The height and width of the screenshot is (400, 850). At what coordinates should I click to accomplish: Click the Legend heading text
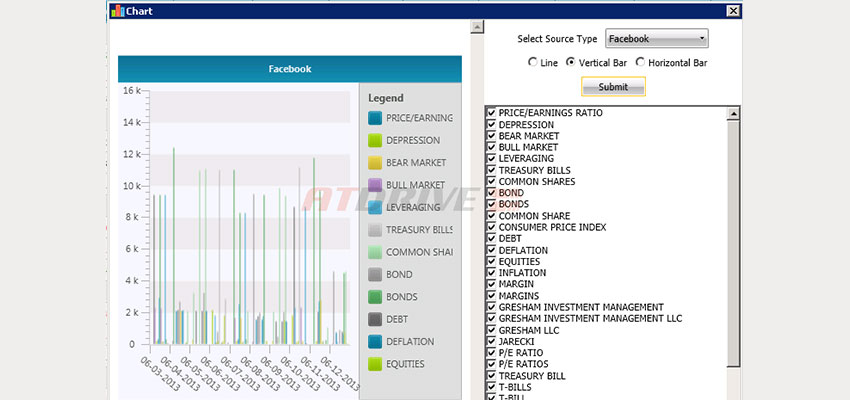(x=386, y=98)
